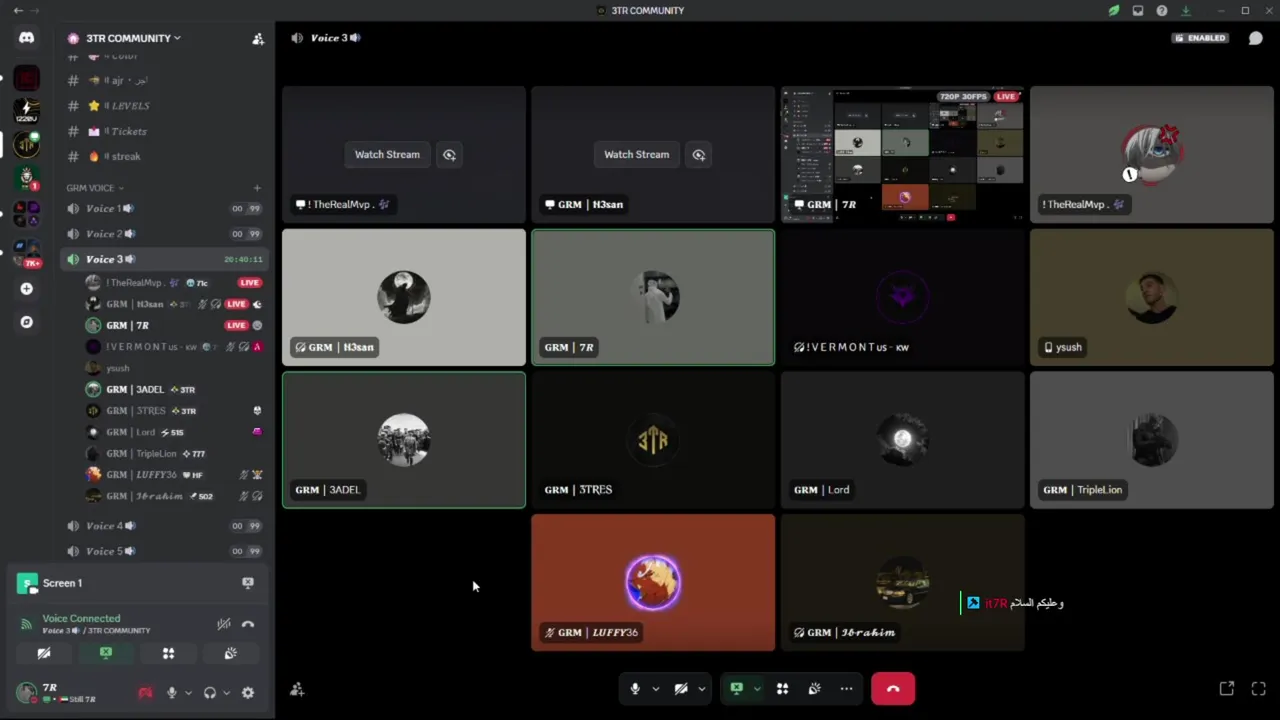Viewport: 1280px width, 720px height.
Task: Click red game controller icon beside username
Action: coord(145,692)
